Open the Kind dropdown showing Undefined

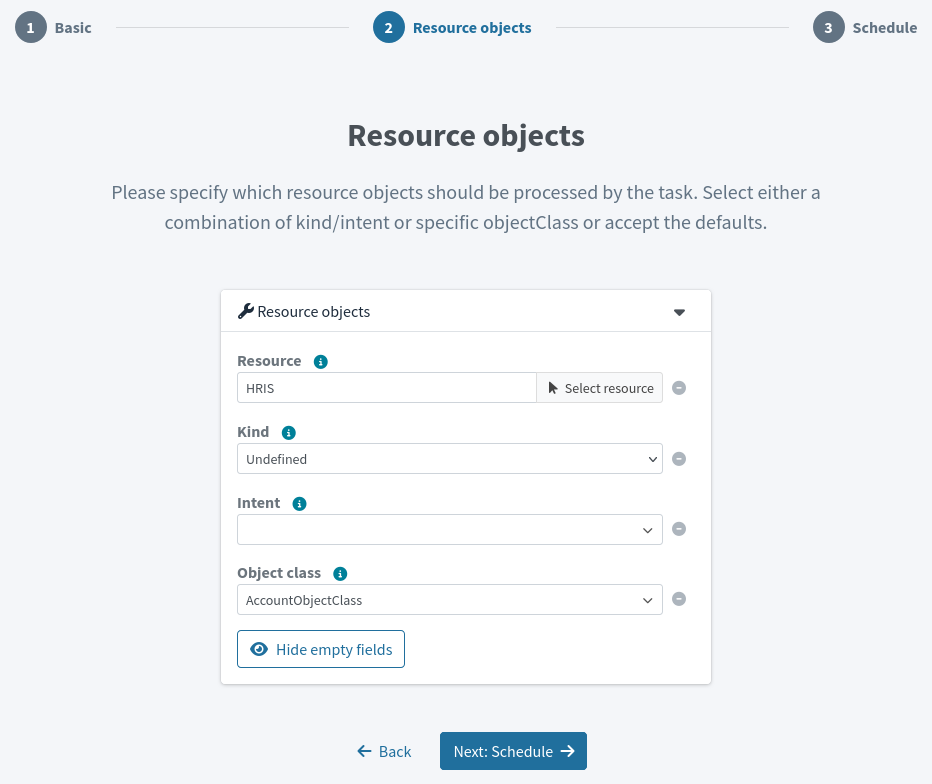(449, 459)
